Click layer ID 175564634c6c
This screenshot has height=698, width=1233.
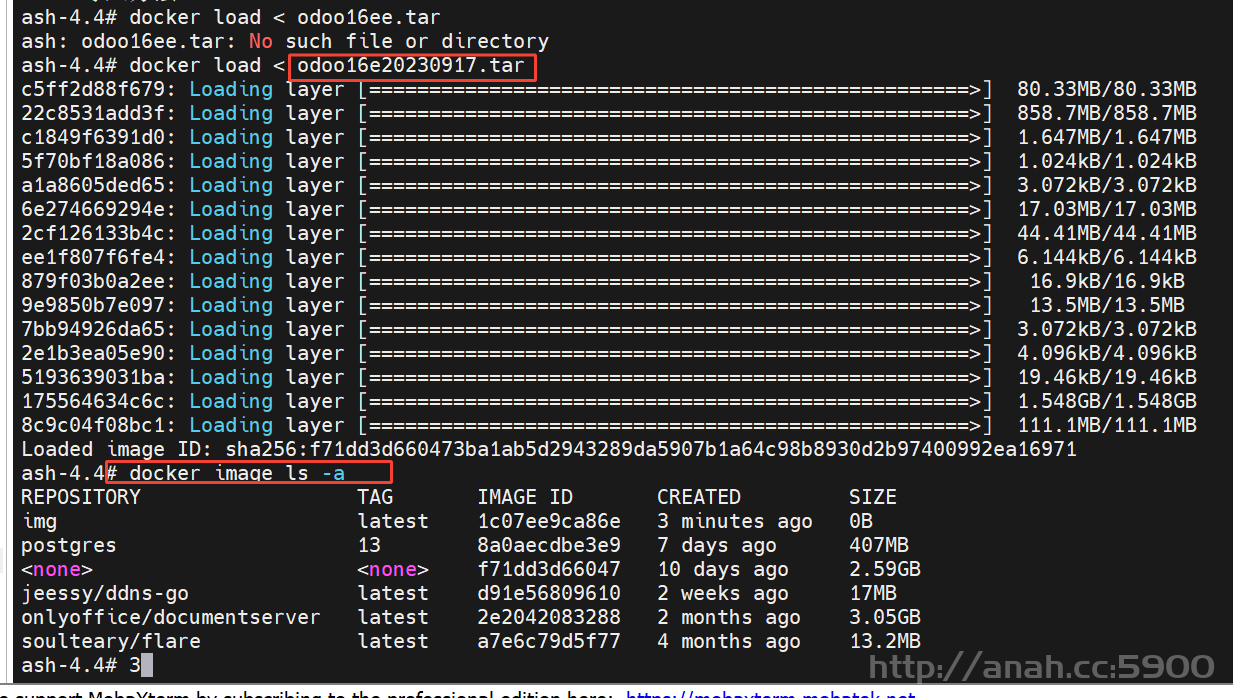click(93, 402)
